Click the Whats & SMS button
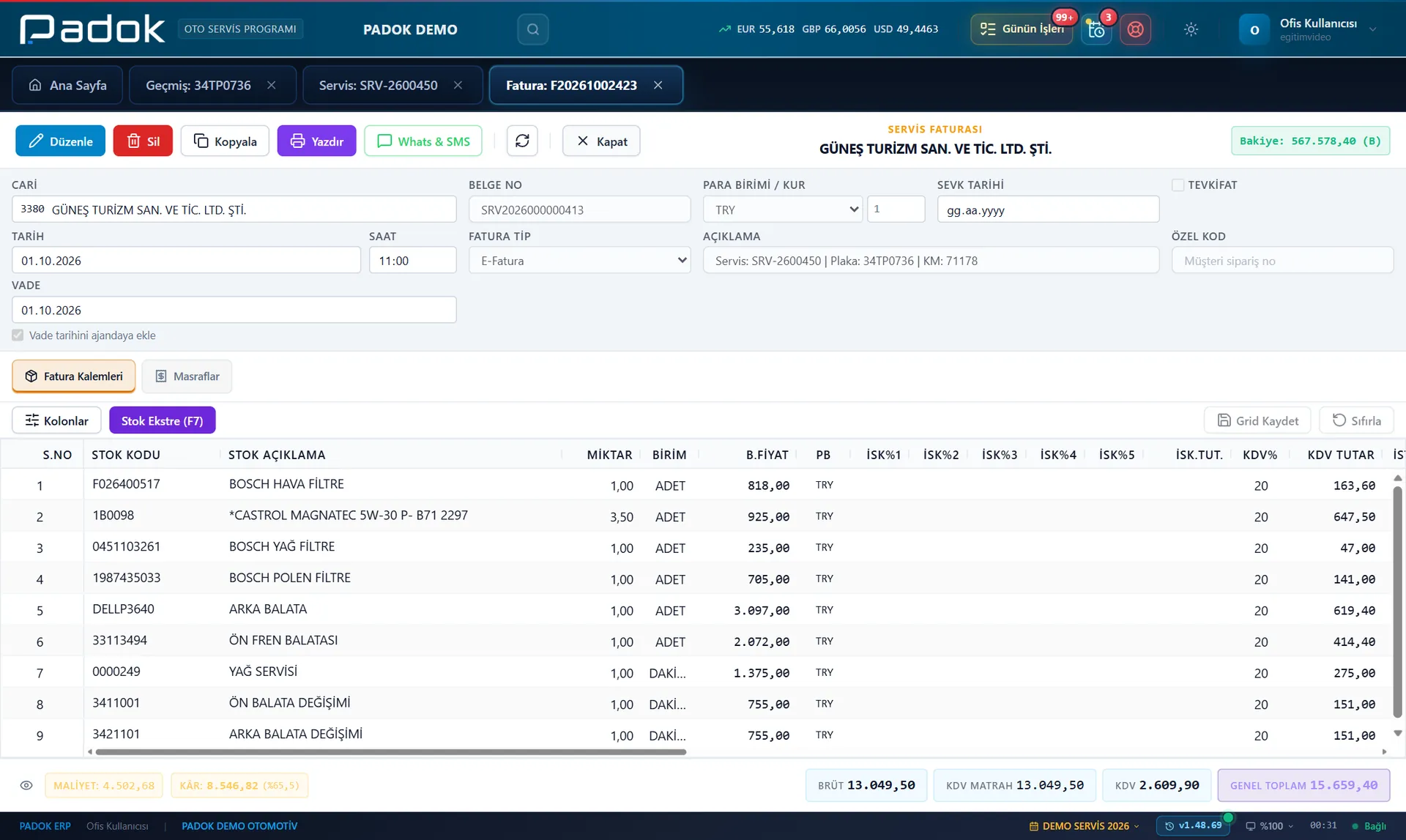The width and height of the screenshot is (1406, 840). point(423,141)
